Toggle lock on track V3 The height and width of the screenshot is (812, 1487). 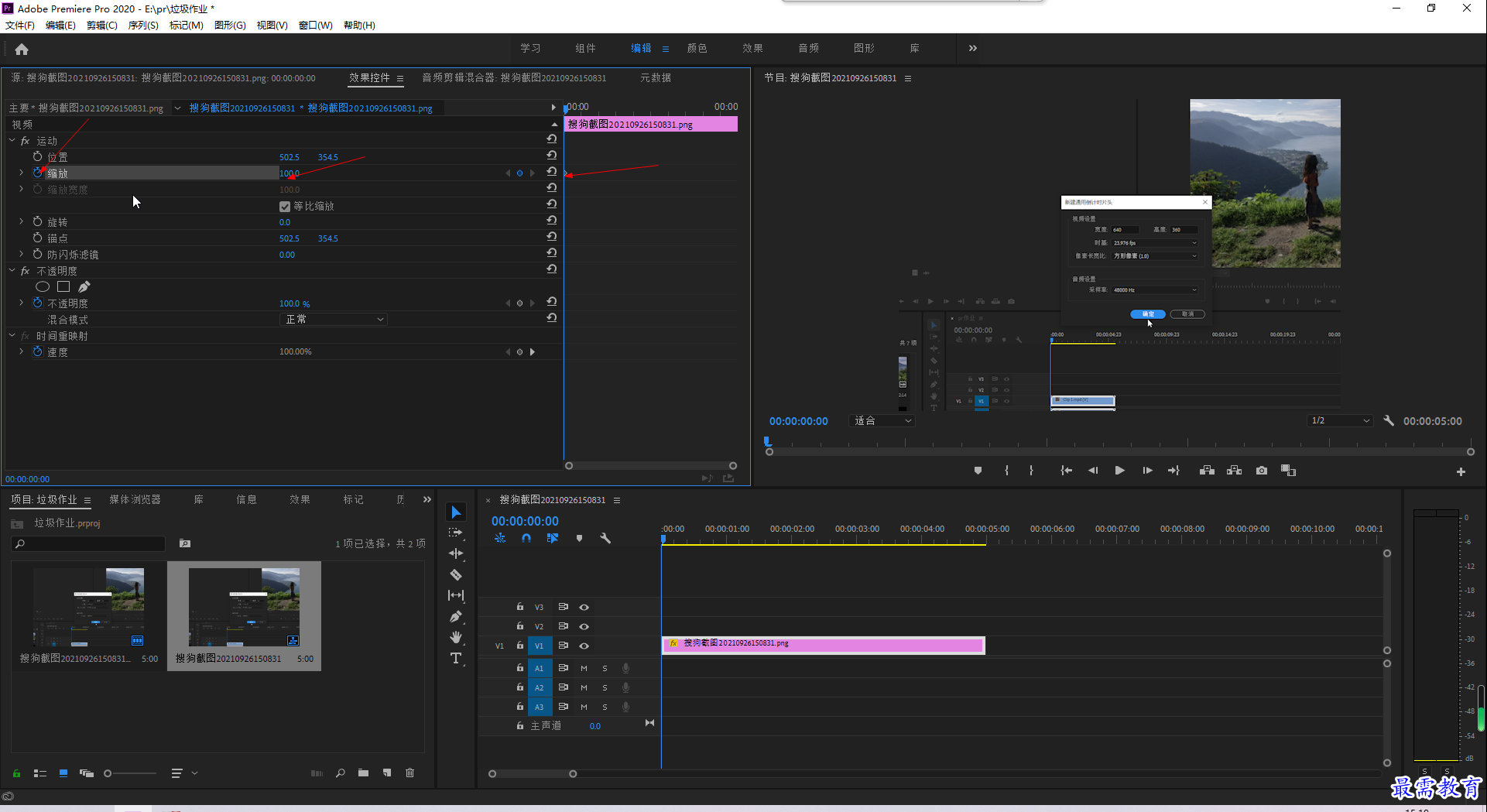point(520,607)
